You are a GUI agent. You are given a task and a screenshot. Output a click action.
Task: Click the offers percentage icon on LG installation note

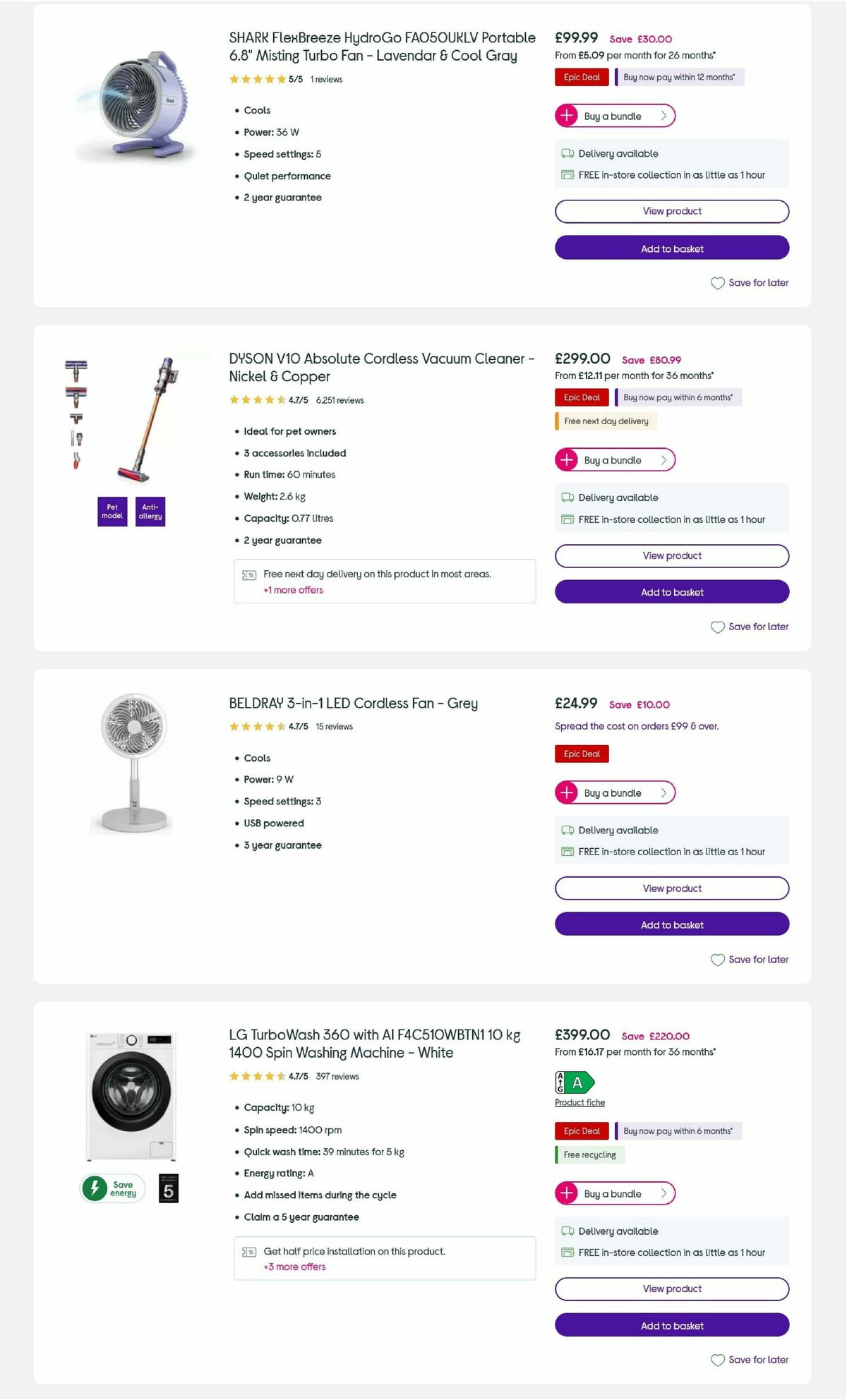click(x=248, y=1251)
